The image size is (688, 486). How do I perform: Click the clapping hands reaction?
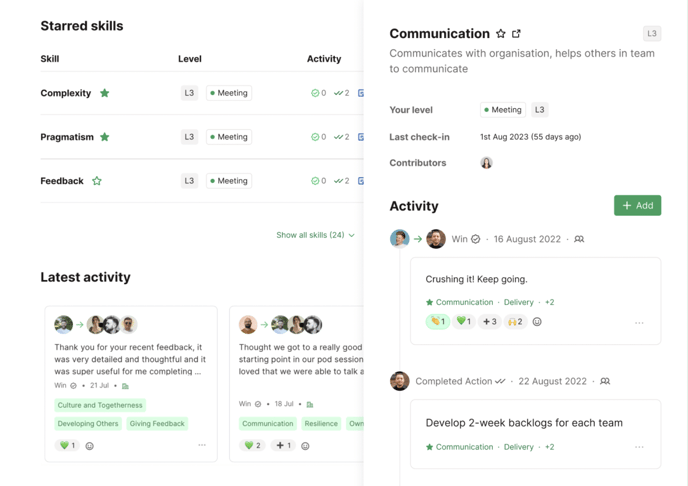pos(437,322)
